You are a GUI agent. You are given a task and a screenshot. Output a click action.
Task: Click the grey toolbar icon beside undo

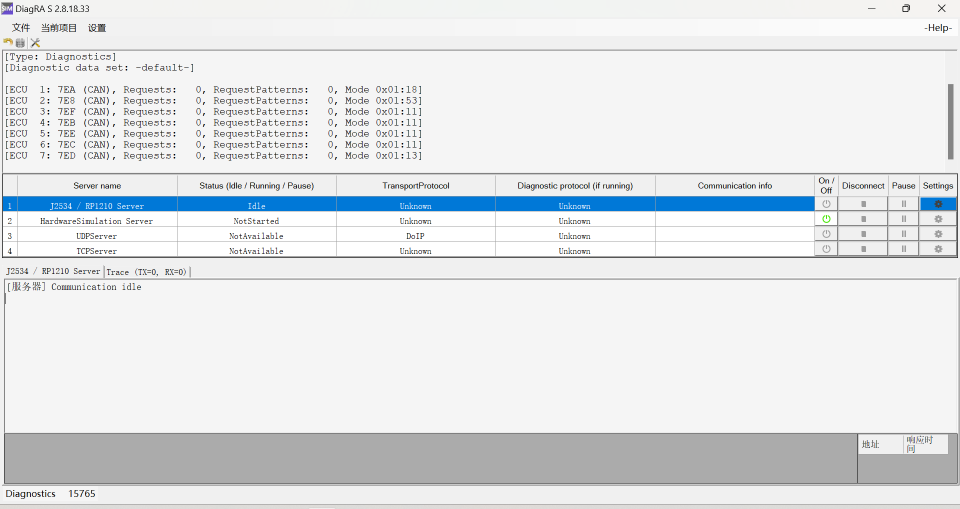click(20, 43)
